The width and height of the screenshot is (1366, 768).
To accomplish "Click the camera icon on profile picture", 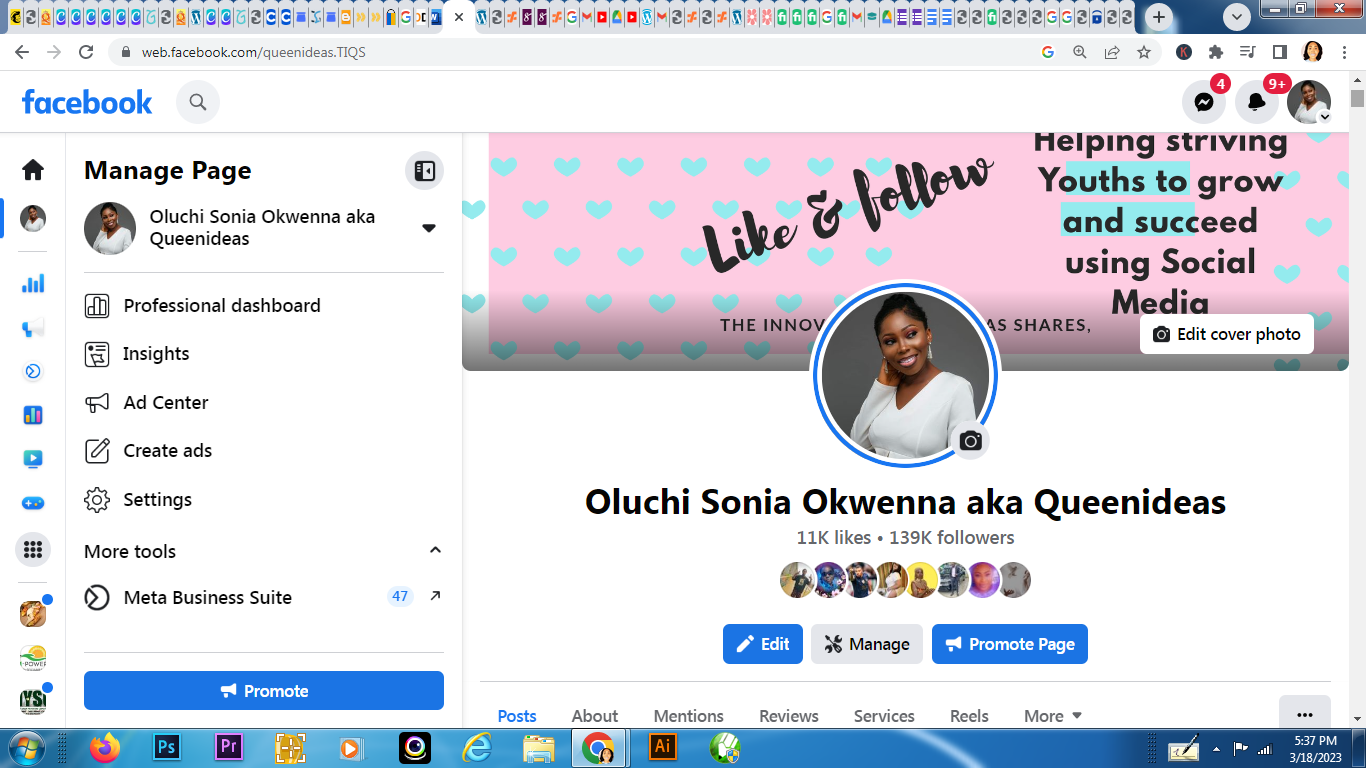I will click(970, 441).
